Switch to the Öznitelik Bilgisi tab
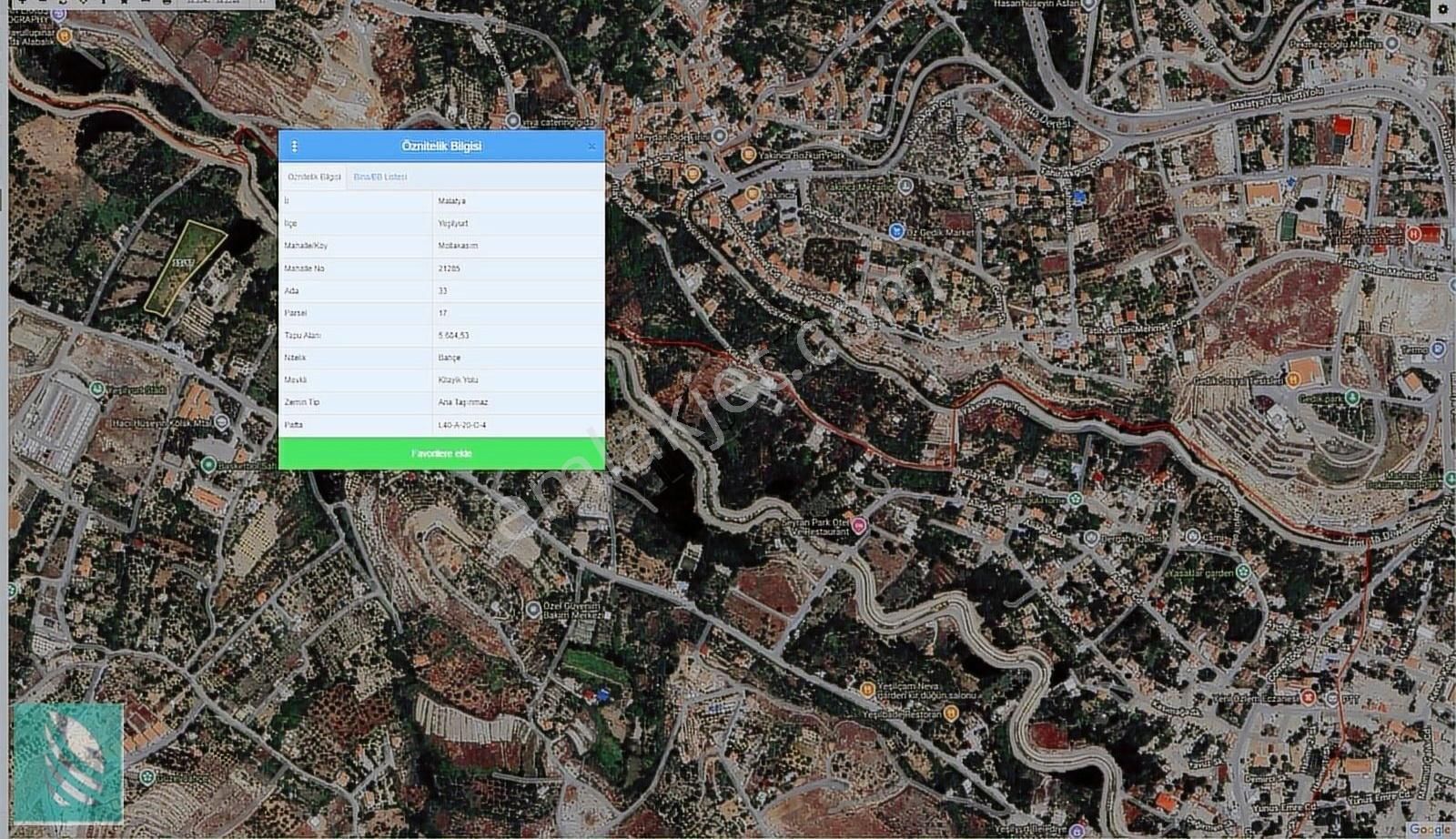1456x839 pixels. [x=314, y=177]
